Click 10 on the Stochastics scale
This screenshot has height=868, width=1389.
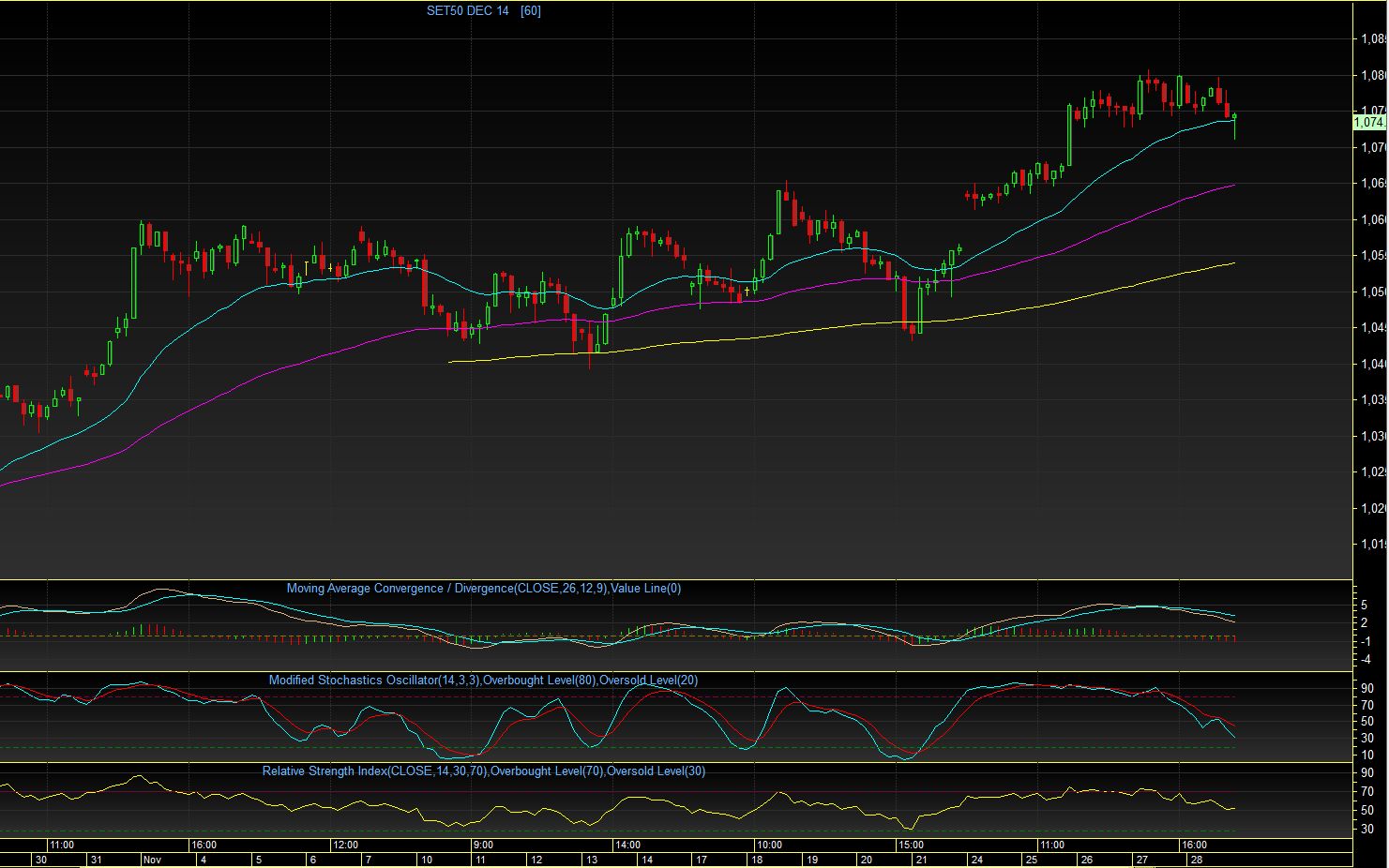pos(1367,756)
